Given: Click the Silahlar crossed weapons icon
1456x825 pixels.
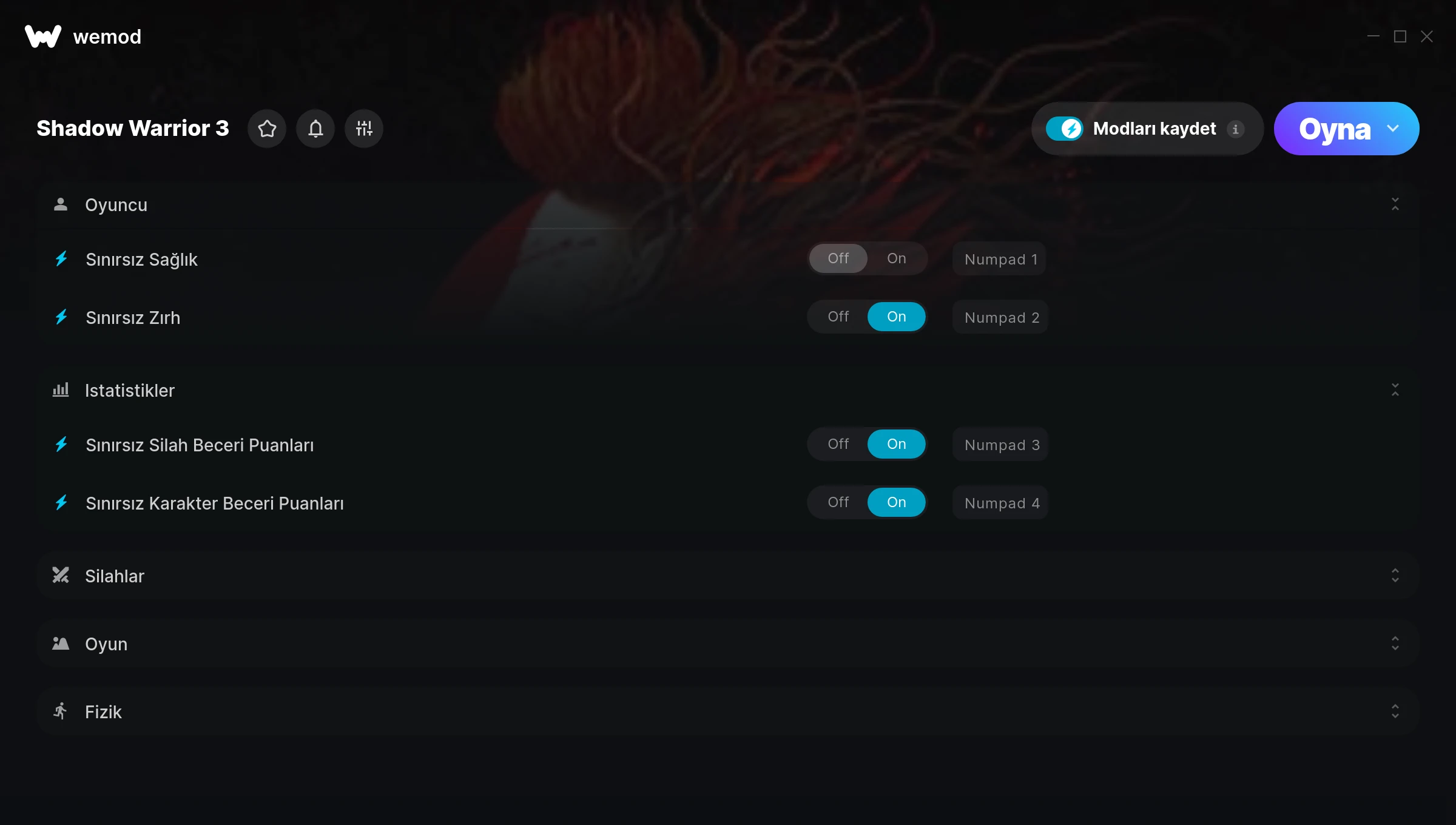Looking at the screenshot, I should 61,575.
